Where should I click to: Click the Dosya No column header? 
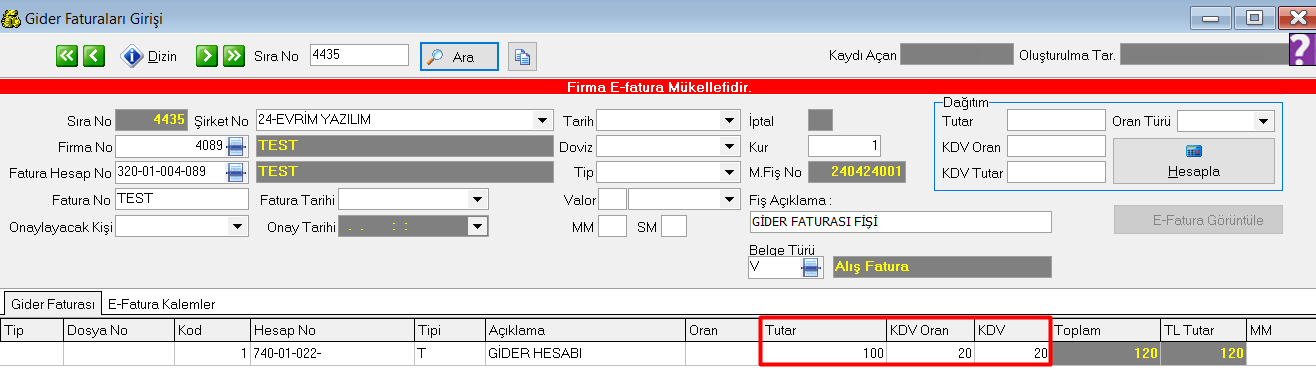click(x=119, y=329)
